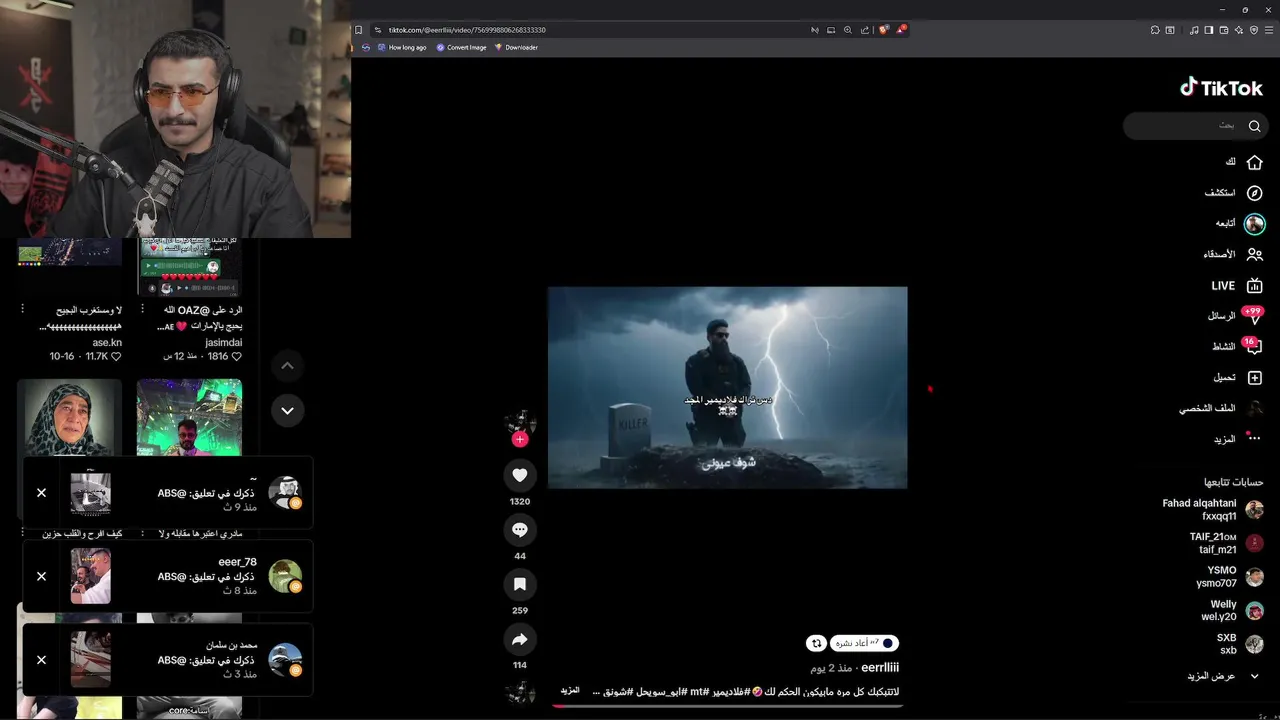Open More (المزيد) three-dots menu in sidebar
The image size is (1280, 720).
[x=1238, y=439]
